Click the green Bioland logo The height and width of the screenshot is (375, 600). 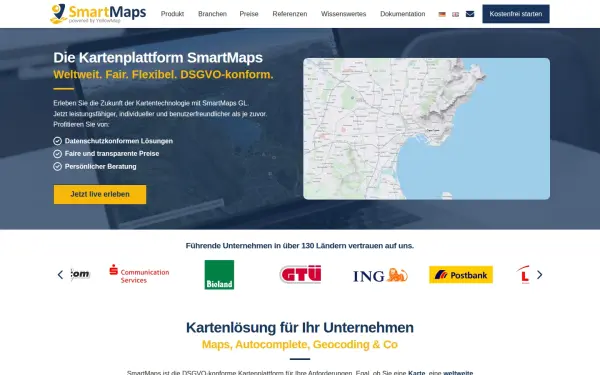(219, 275)
